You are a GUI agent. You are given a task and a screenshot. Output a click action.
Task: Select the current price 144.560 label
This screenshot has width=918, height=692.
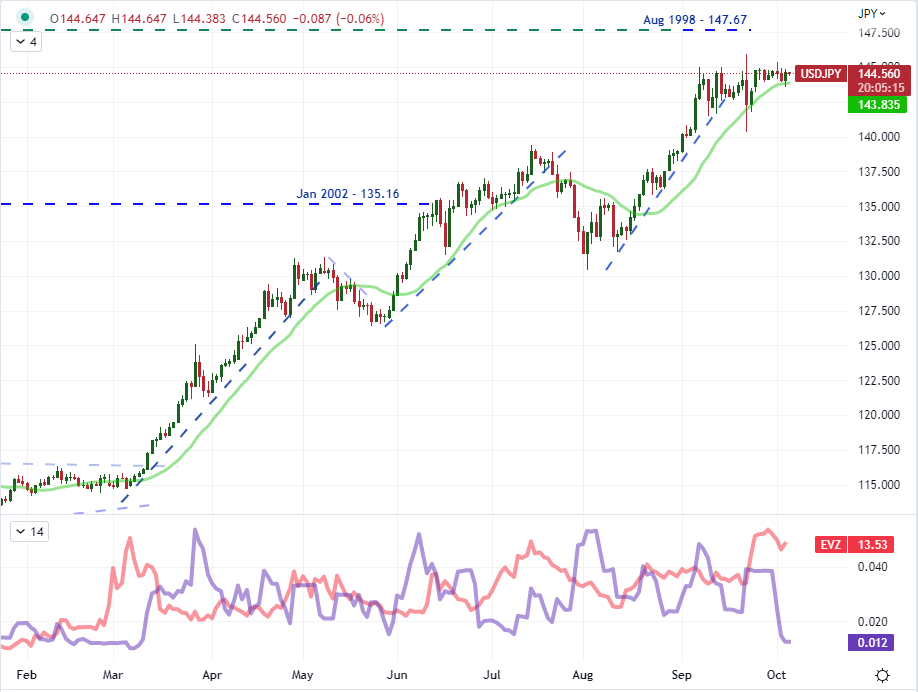click(x=879, y=74)
